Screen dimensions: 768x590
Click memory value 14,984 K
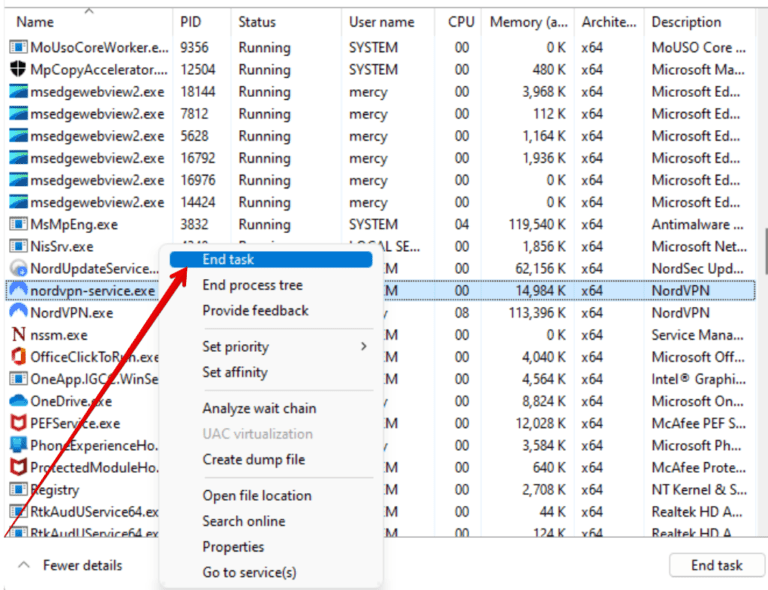(x=540, y=291)
